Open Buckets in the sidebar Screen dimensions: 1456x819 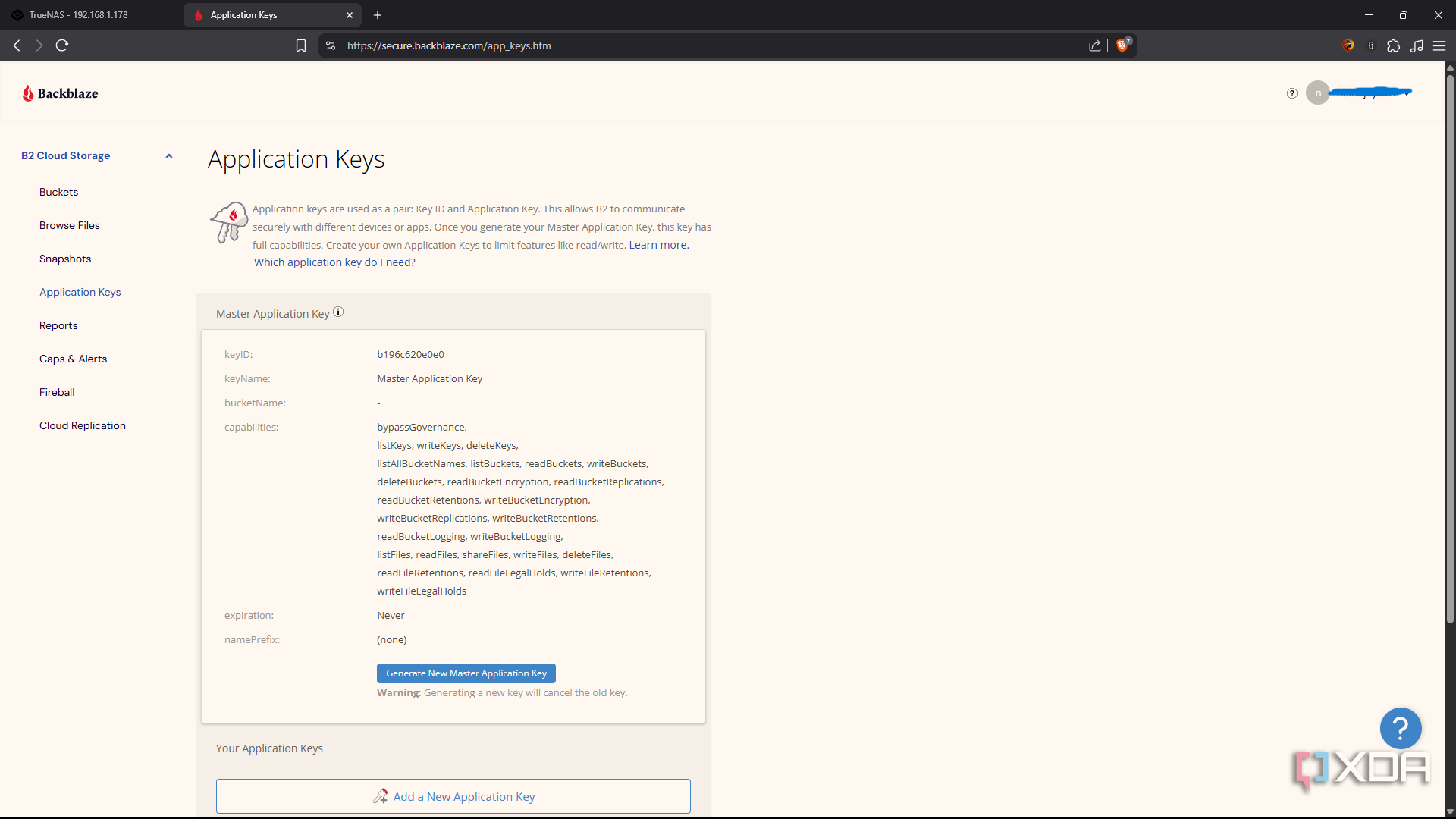point(58,192)
